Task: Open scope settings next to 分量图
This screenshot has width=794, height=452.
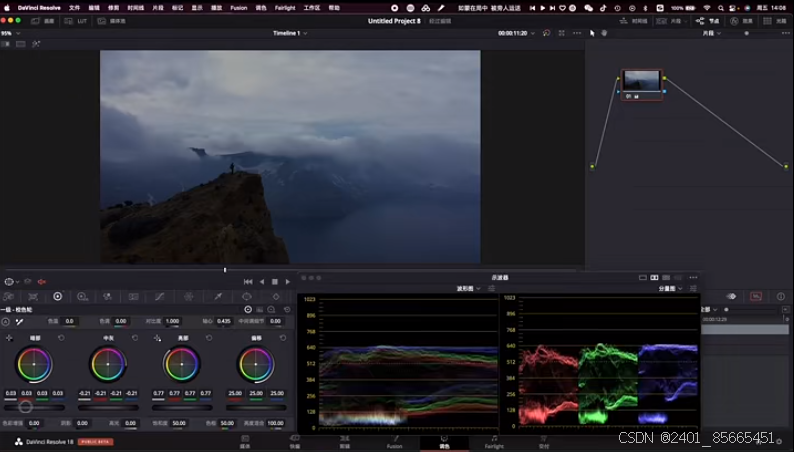Action: pos(692,288)
